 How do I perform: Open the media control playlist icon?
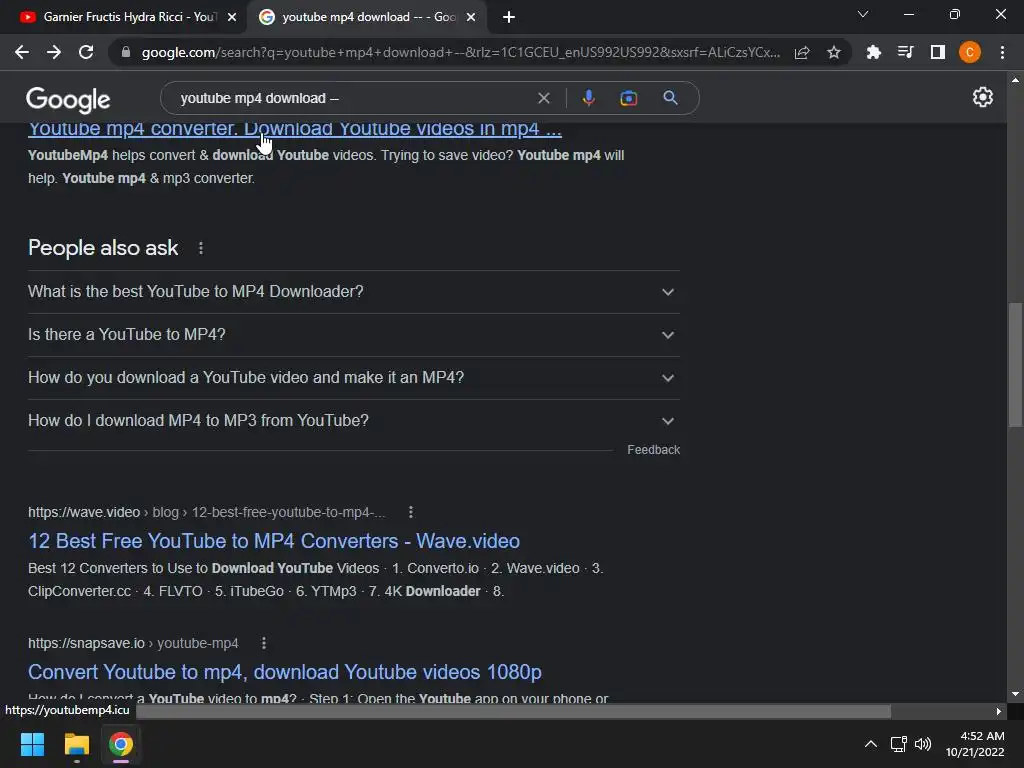905,52
